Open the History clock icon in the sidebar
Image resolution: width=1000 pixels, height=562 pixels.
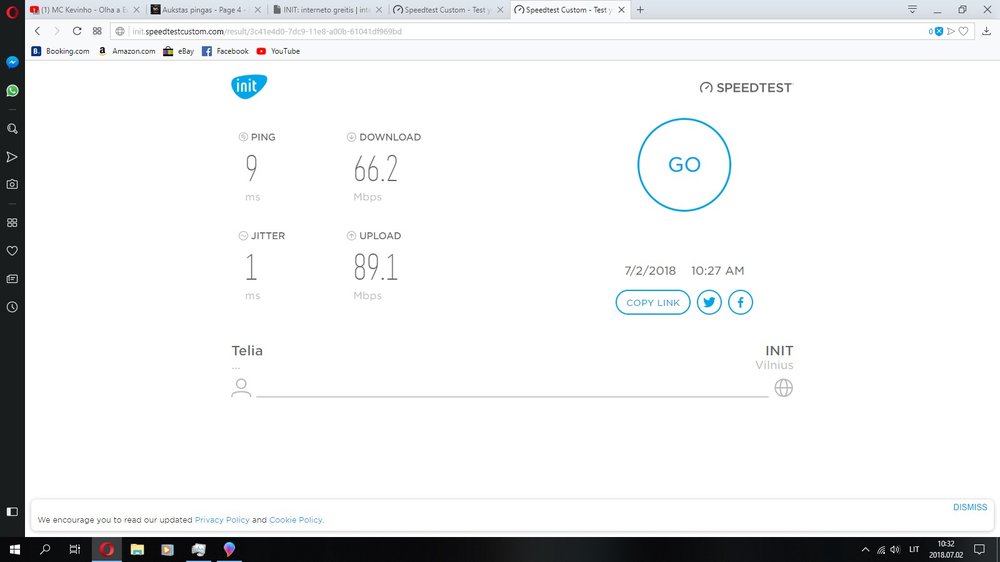[12, 307]
